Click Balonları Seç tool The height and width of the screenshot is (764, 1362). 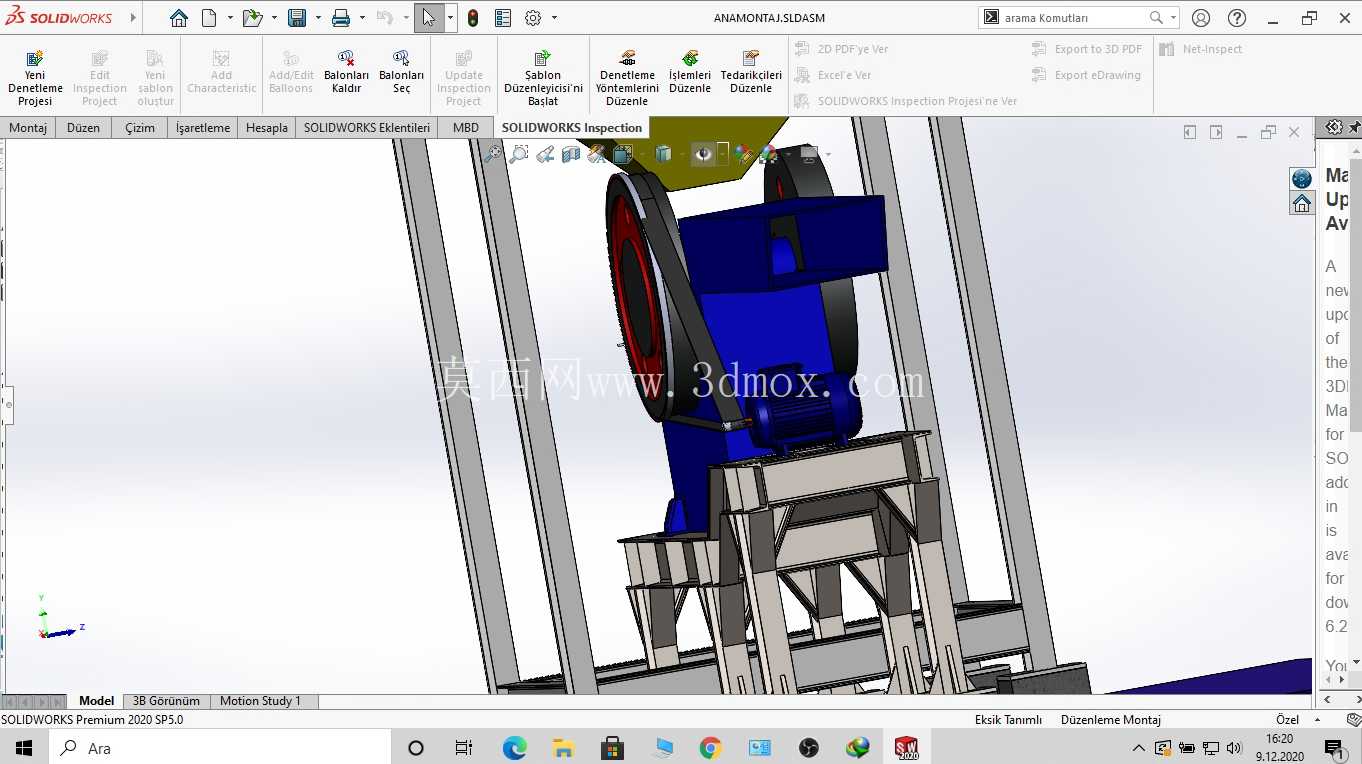coord(401,72)
